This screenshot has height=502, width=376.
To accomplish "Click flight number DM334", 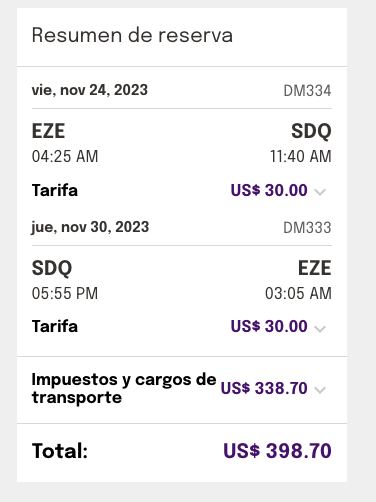I will [307, 91].
